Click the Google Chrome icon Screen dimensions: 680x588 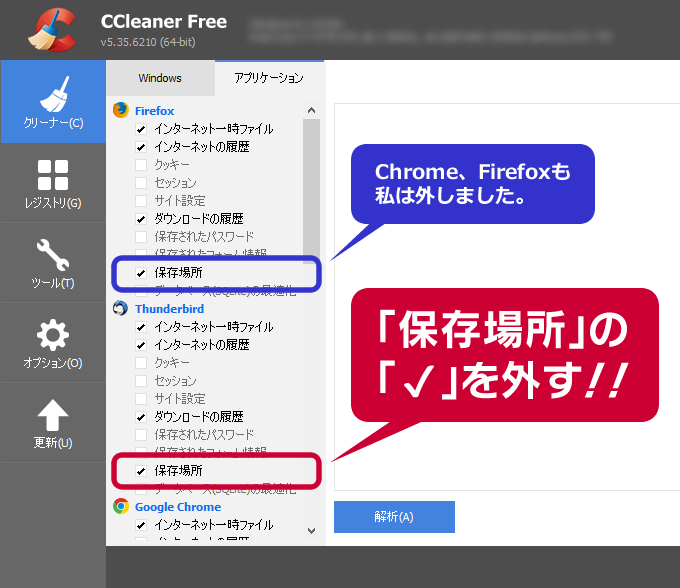pyautogui.click(x=121, y=506)
